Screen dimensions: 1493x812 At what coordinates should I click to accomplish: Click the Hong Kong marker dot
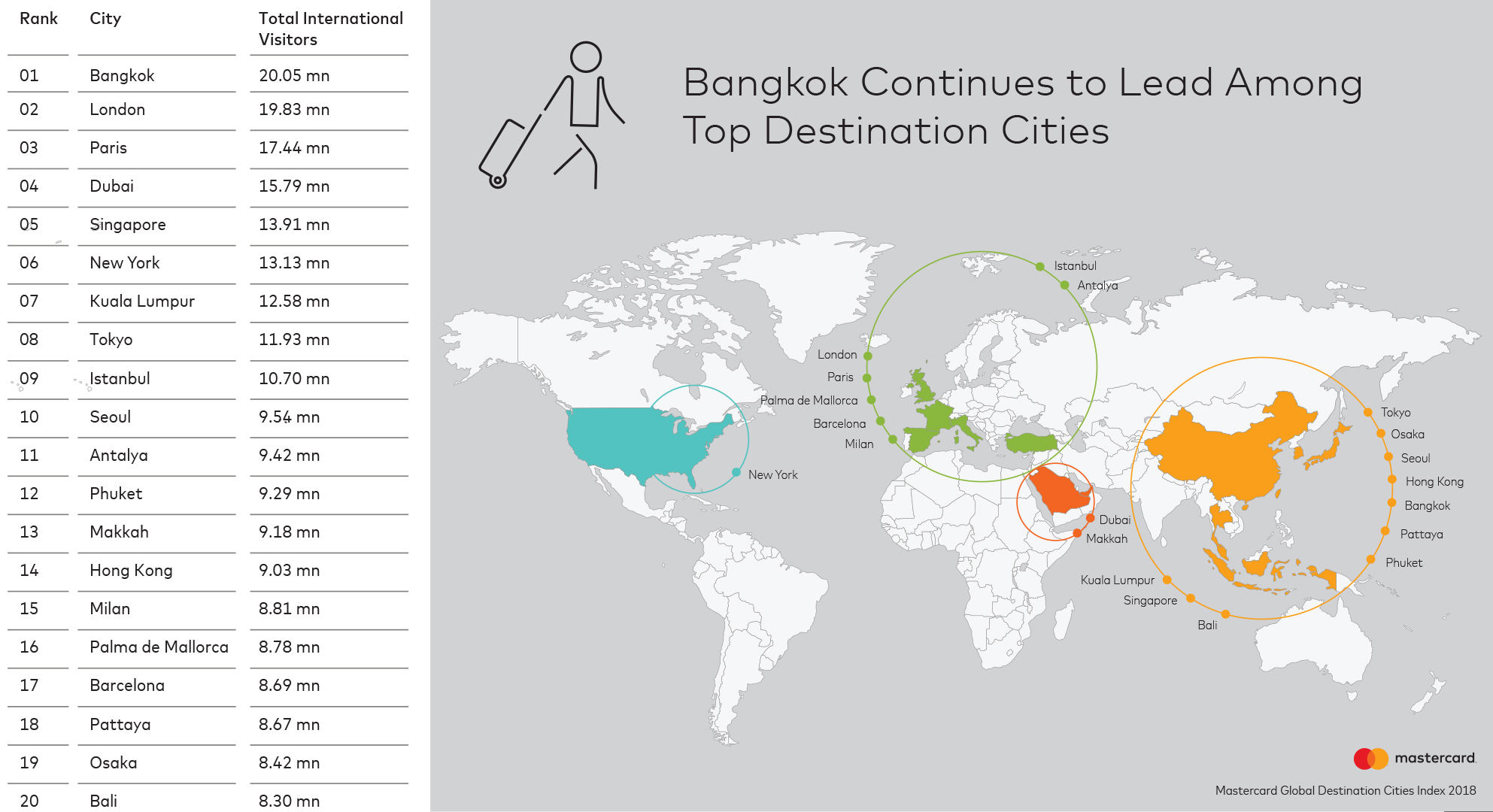coord(1392,480)
